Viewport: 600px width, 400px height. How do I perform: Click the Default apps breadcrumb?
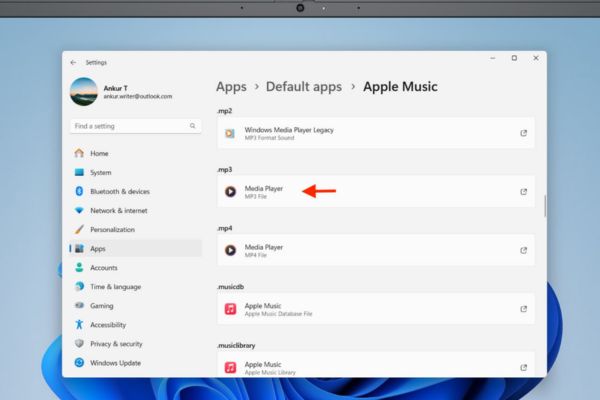303,87
